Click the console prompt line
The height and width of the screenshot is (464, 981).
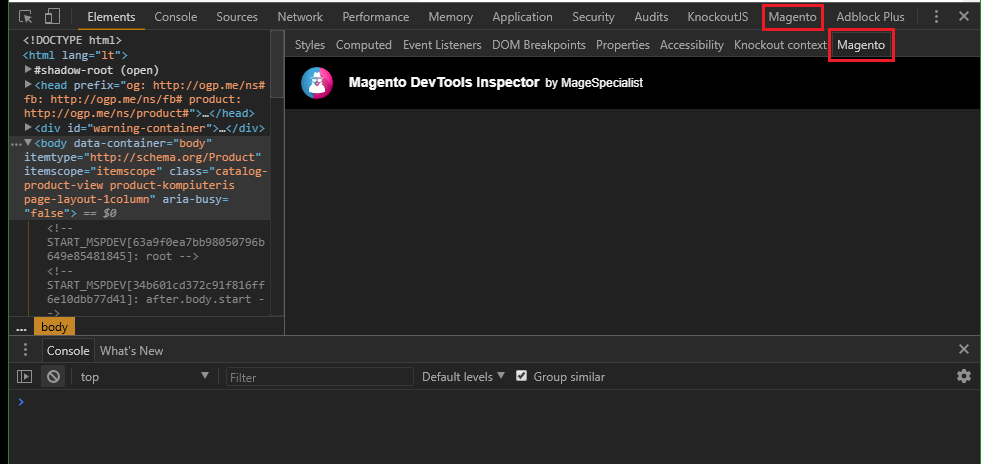point(494,402)
